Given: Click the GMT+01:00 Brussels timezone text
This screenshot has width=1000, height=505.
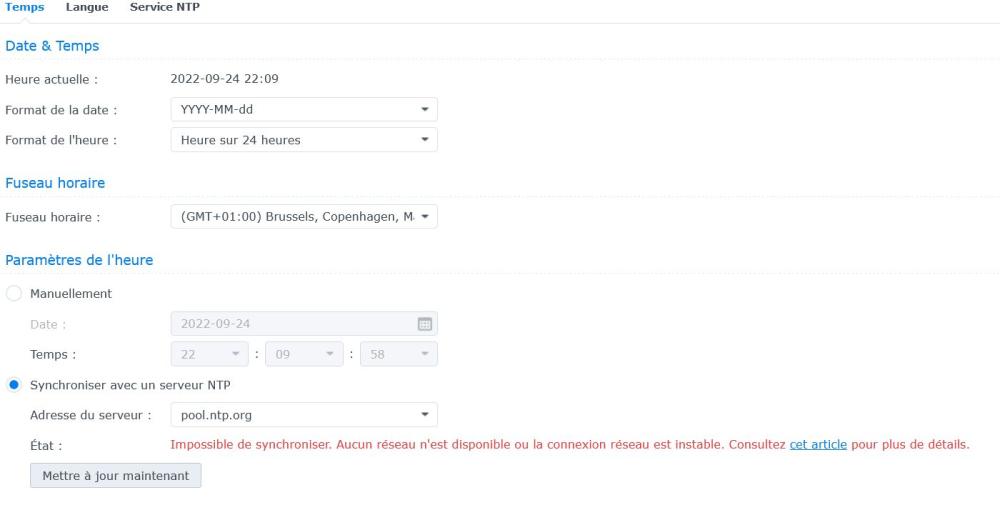Looking at the screenshot, I should coord(295,217).
